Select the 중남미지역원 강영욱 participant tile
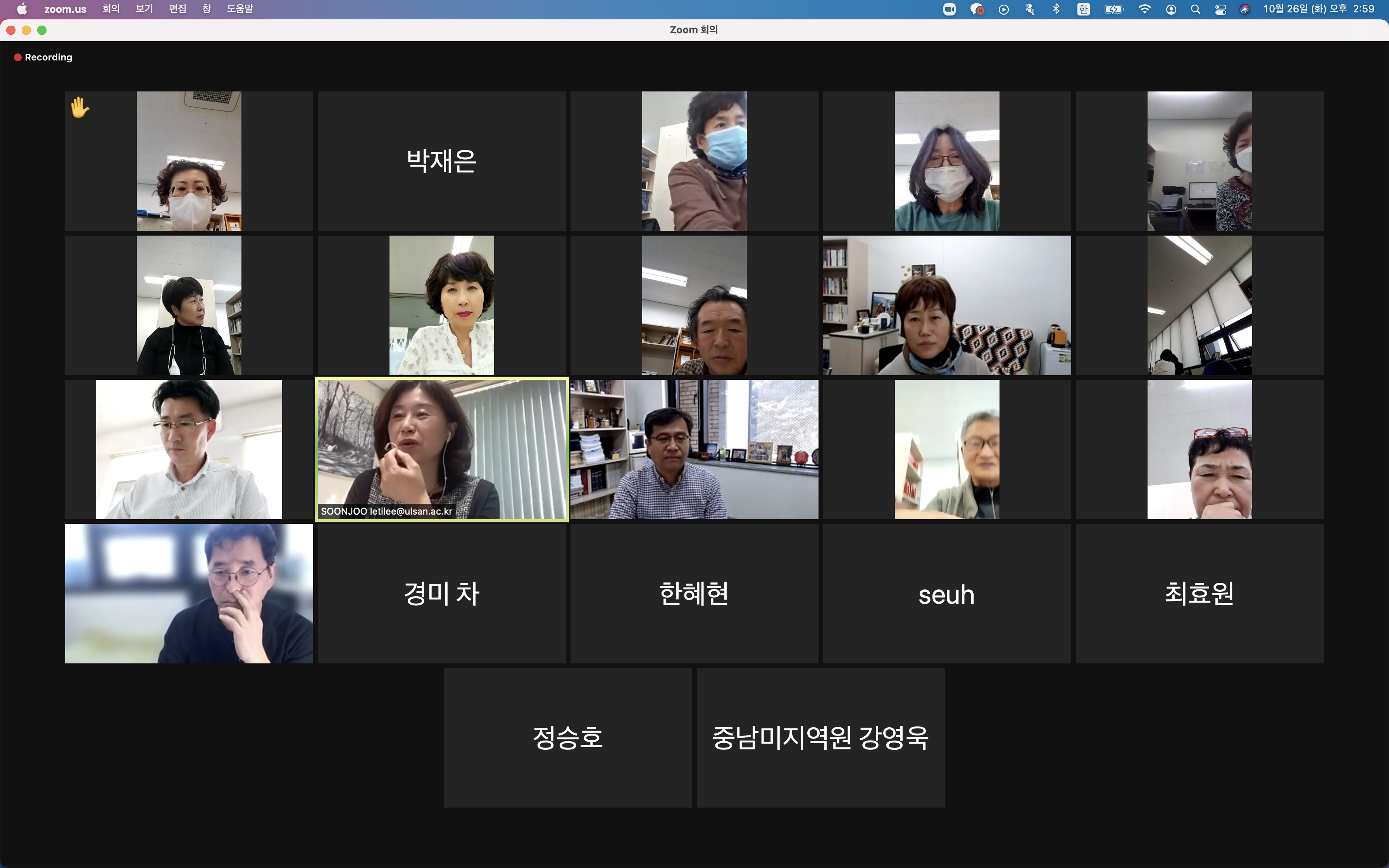Image resolution: width=1389 pixels, height=868 pixels. click(x=821, y=738)
